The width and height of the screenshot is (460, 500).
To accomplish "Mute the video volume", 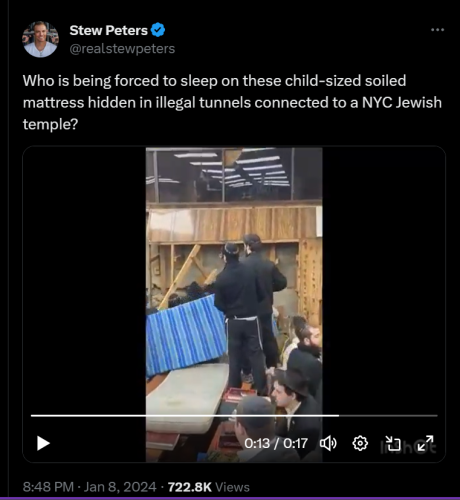I will [x=328, y=443].
